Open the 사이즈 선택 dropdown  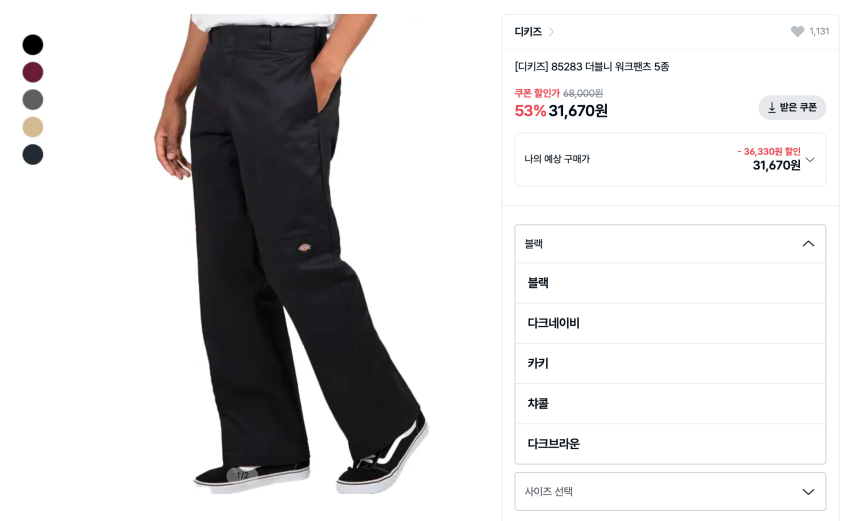click(x=670, y=491)
